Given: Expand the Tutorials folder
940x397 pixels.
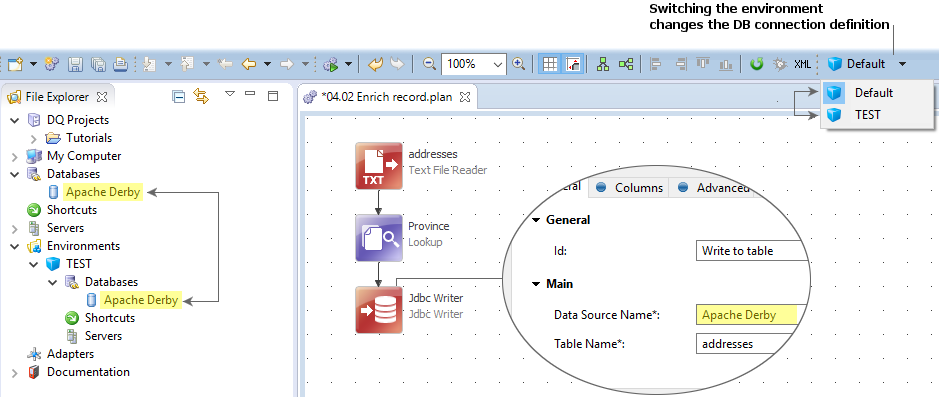Looking at the screenshot, I should (x=34, y=139).
